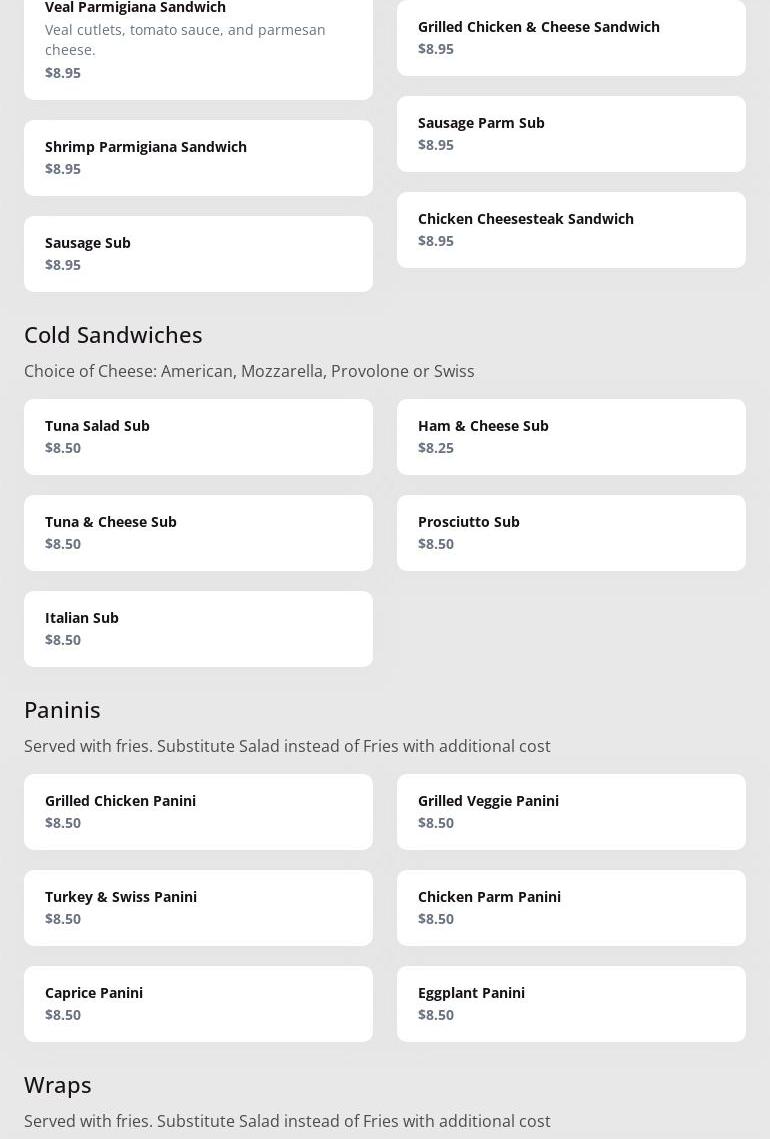This screenshot has width=770, height=1139.
Task: Open the Caprice Panini item
Action: click(x=198, y=1003)
